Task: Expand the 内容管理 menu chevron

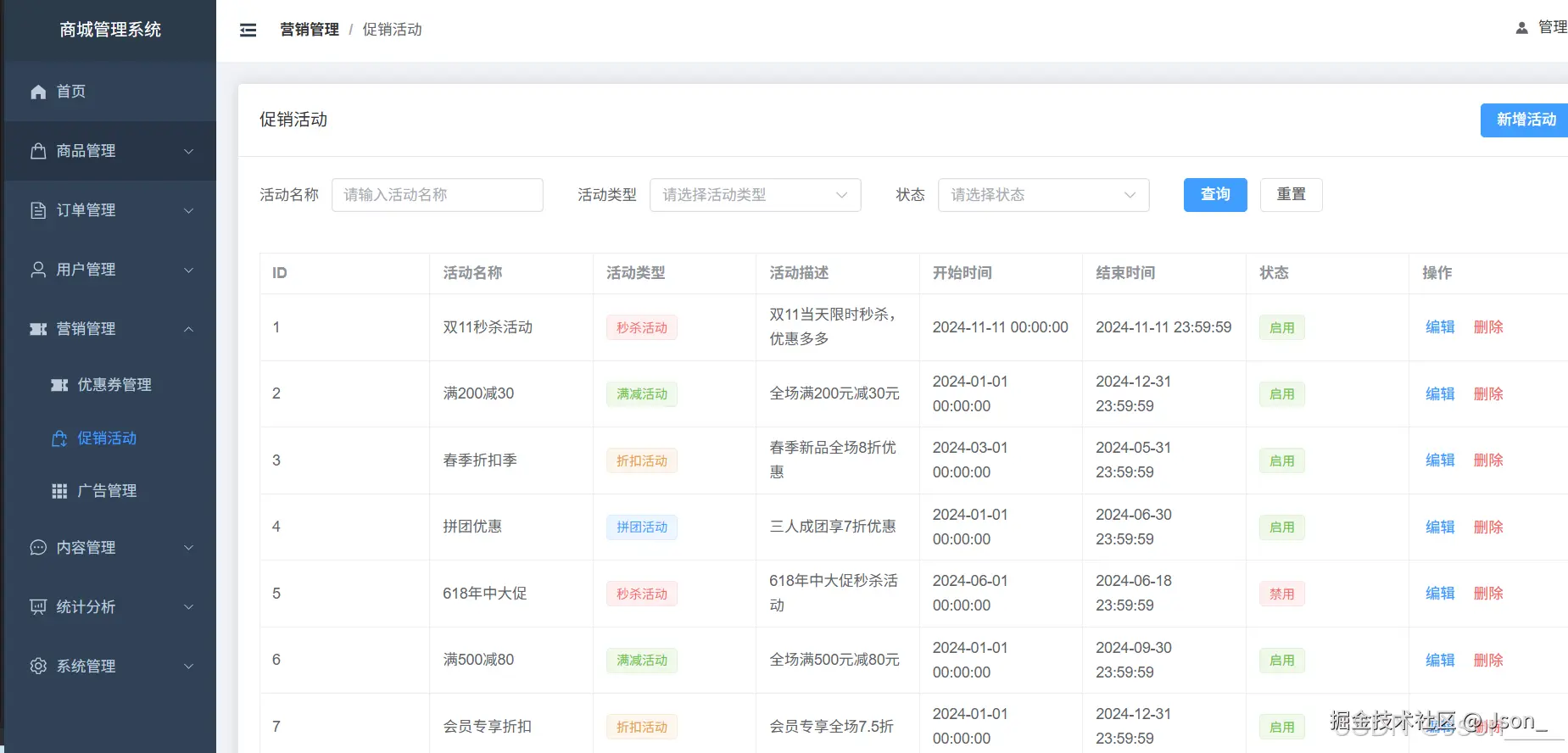Action: (x=189, y=548)
